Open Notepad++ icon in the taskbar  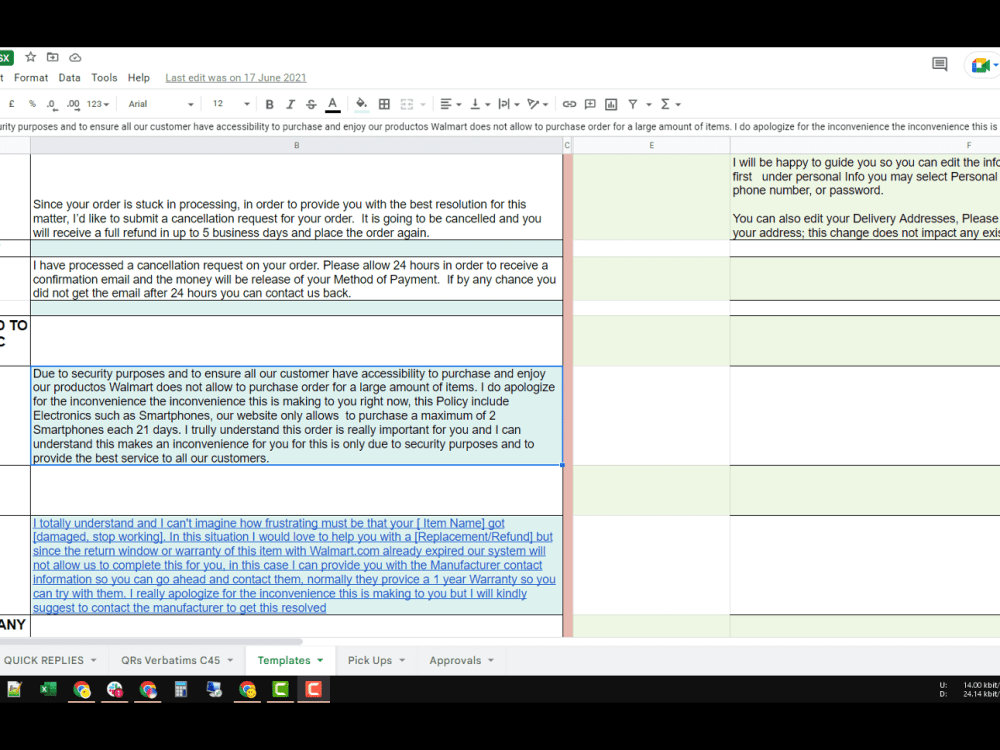15,689
